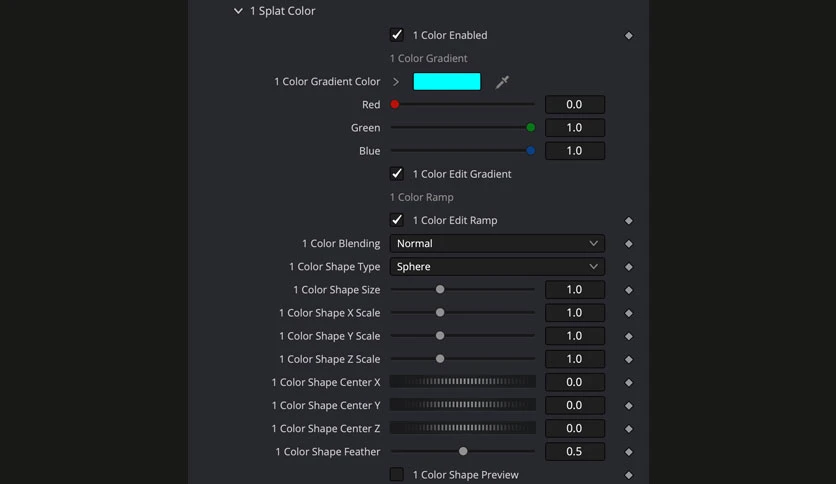
Task: Toggle the 1 Color Enabled checkbox
Action: (397, 35)
